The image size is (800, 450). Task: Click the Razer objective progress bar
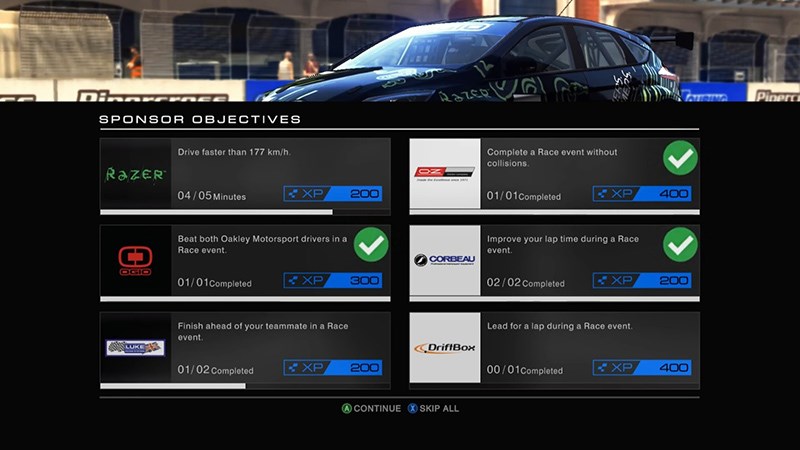[x=245, y=212]
